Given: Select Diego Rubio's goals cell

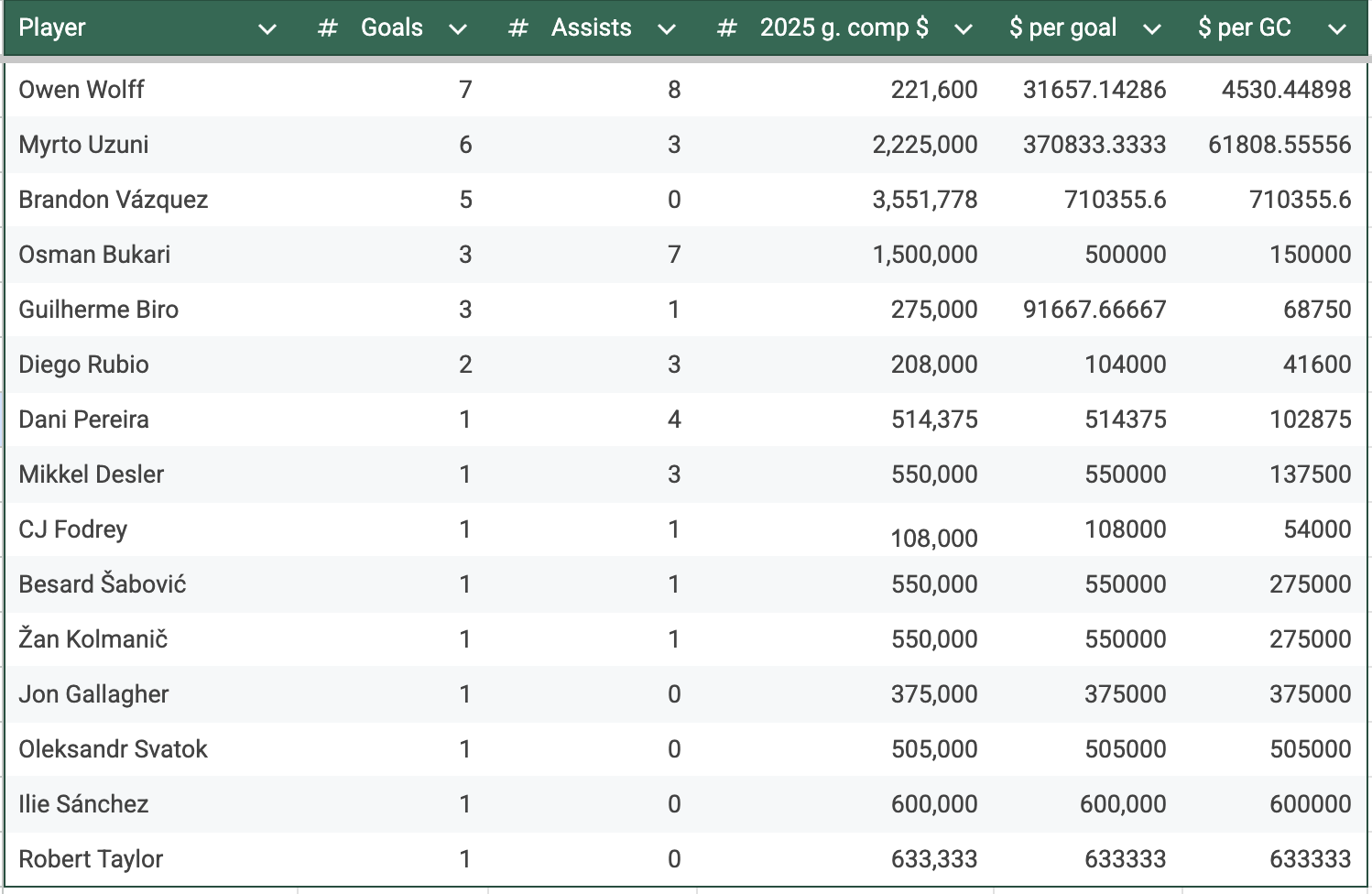Looking at the screenshot, I should (x=465, y=365).
